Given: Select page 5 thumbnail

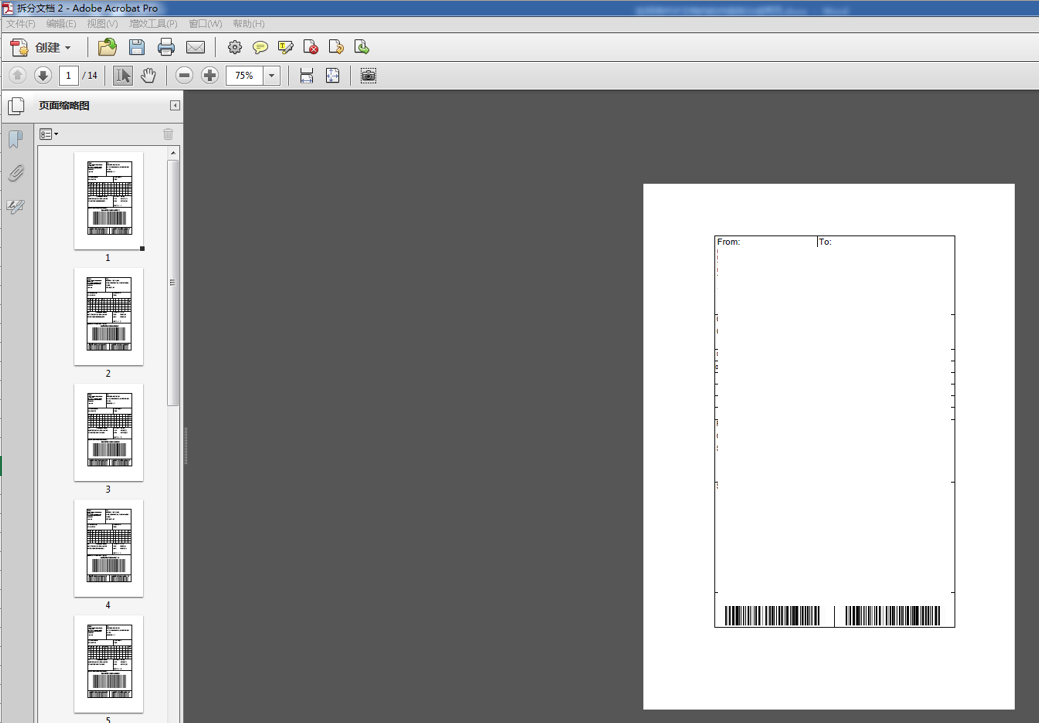Looking at the screenshot, I should 109,664.
